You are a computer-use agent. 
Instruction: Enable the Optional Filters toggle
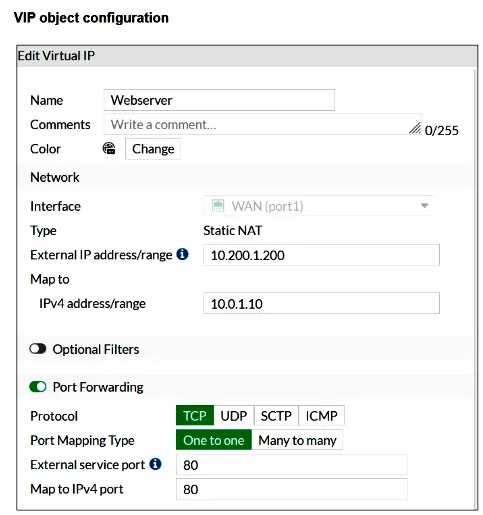(x=38, y=349)
